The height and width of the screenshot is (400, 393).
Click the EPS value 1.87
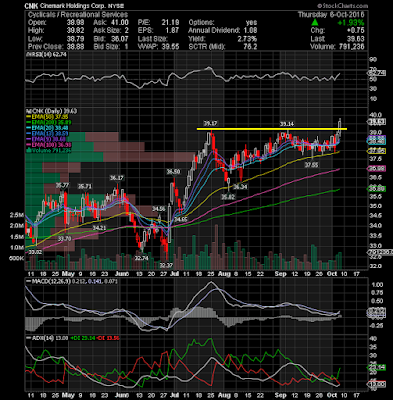(x=173, y=30)
